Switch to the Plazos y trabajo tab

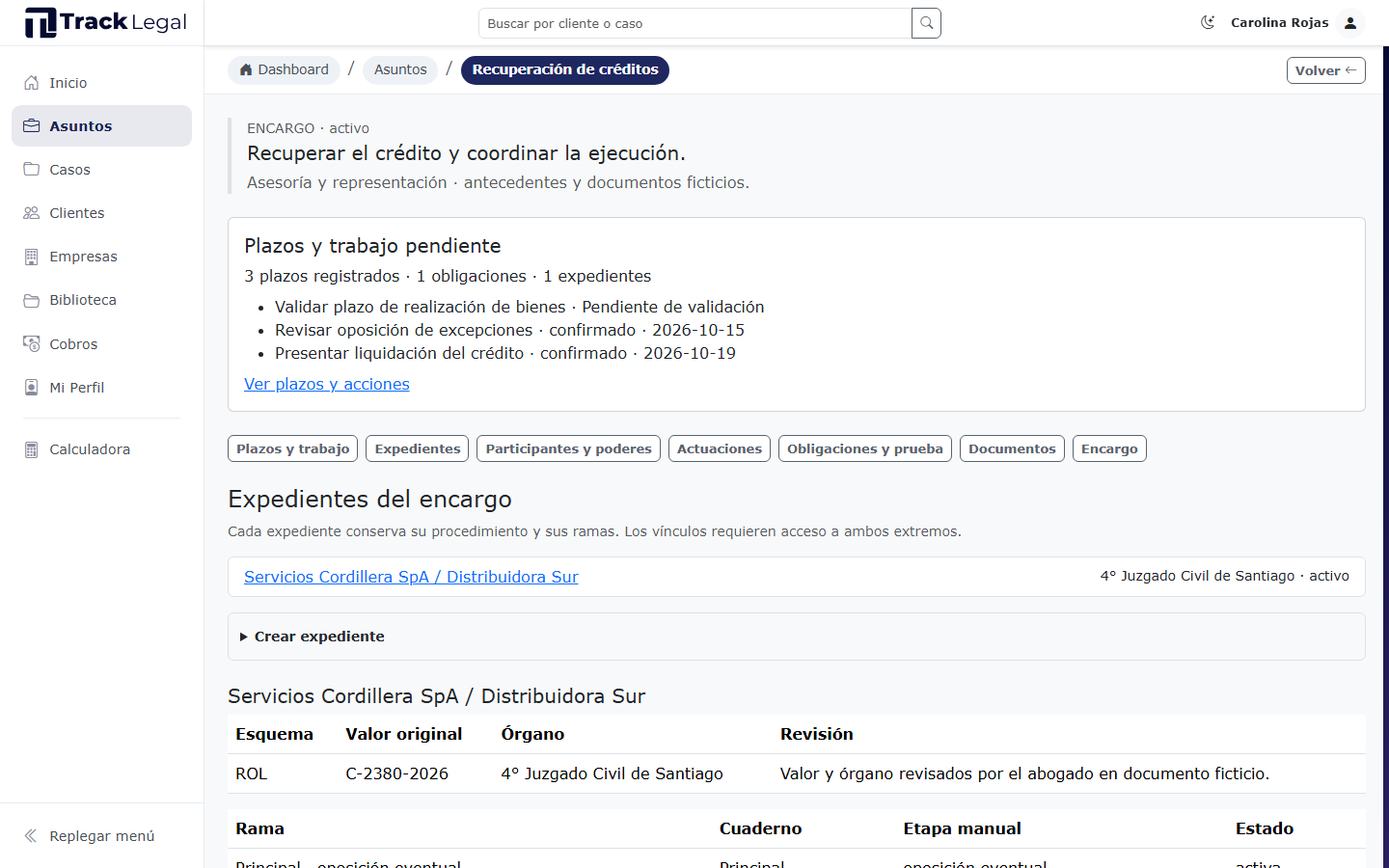point(293,448)
